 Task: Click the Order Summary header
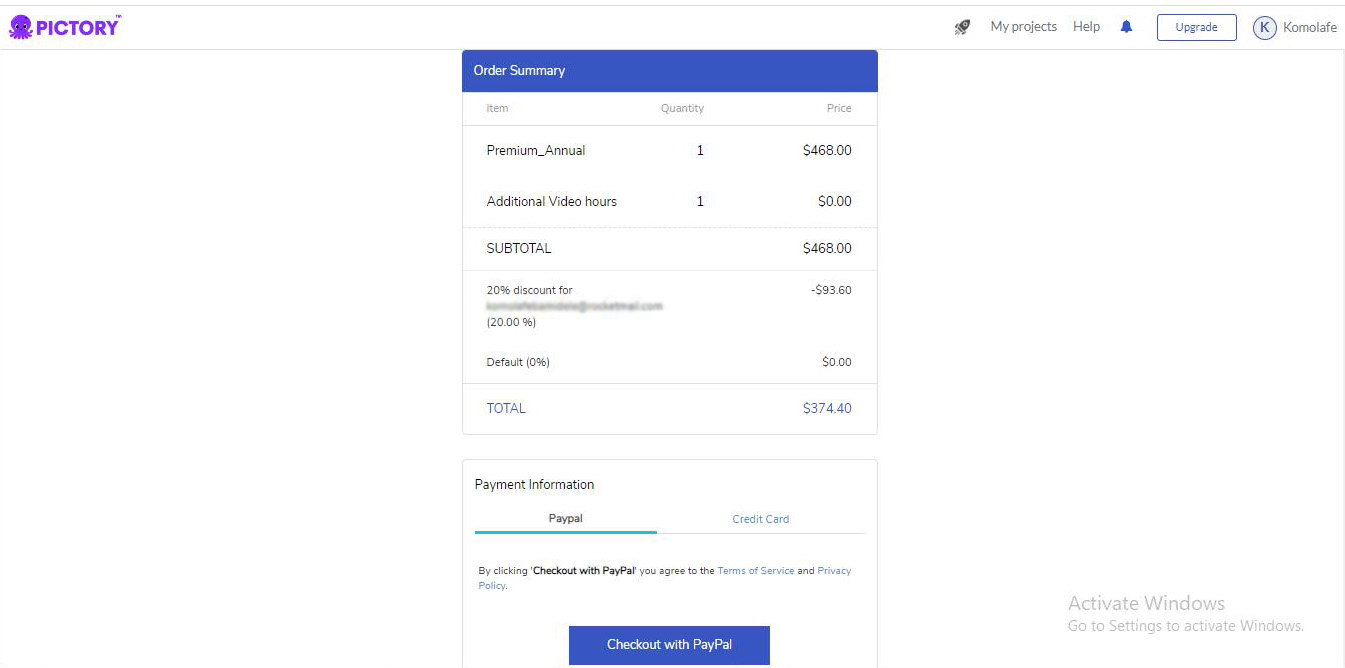pos(519,71)
